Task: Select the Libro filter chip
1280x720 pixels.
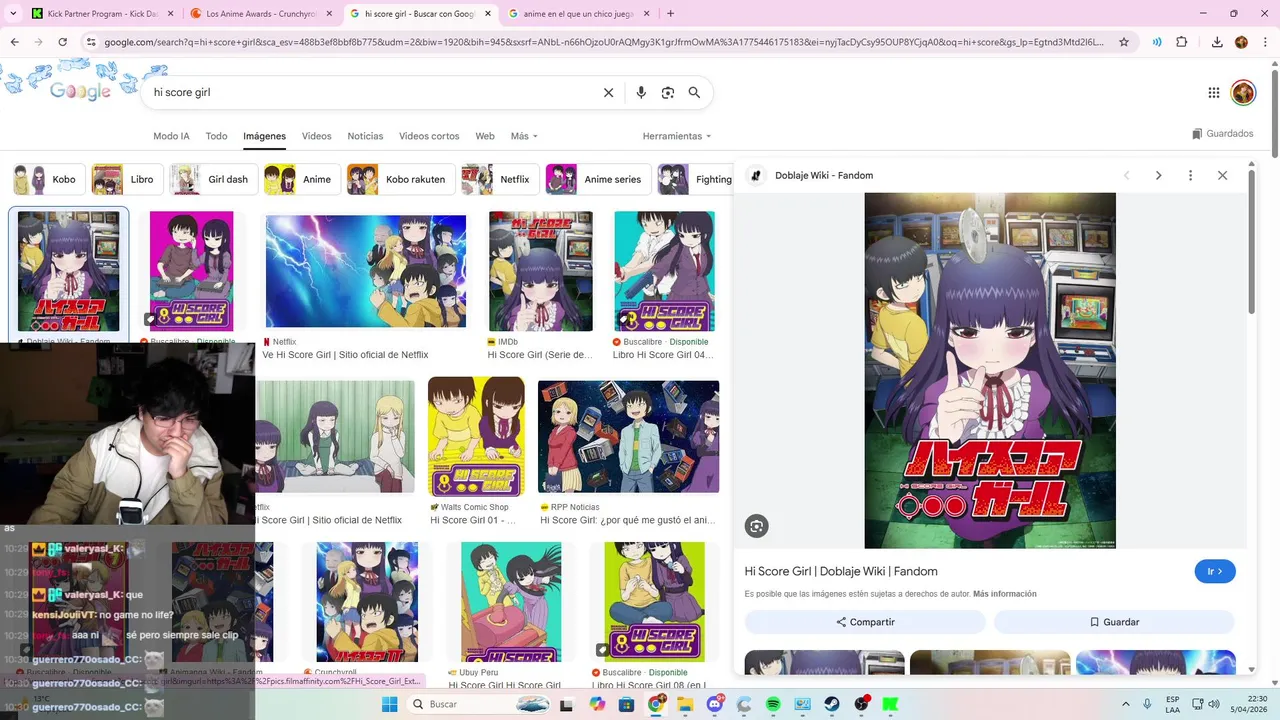Action: [126, 179]
